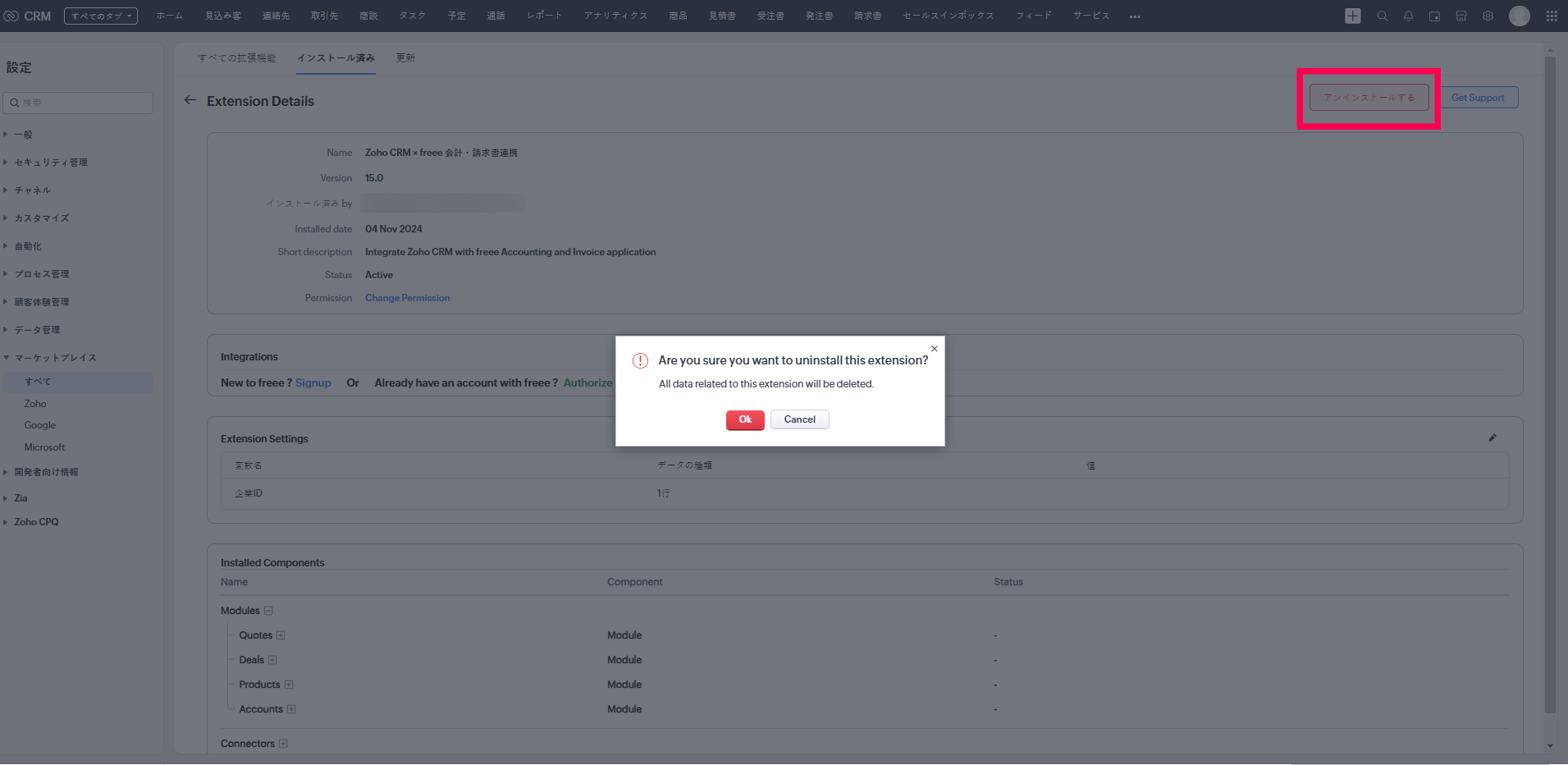This screenshot has height=765, width=1568.
Task: Open the セールスインボックス tab
Action: 949,16
